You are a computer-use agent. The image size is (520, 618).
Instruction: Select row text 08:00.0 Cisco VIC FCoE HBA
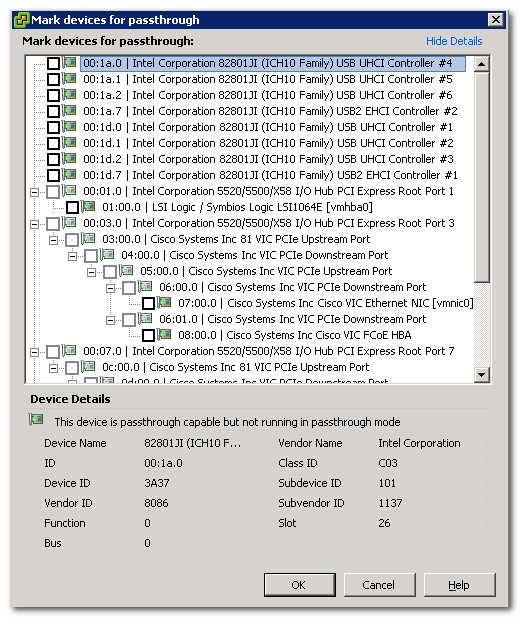[294, 335]
